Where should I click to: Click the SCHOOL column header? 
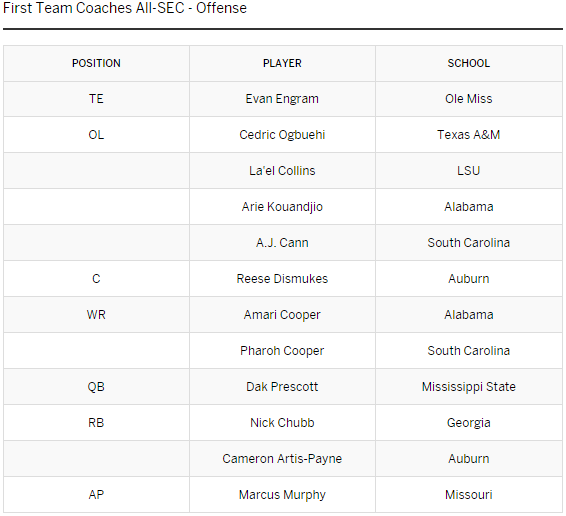tap(469, 63)
